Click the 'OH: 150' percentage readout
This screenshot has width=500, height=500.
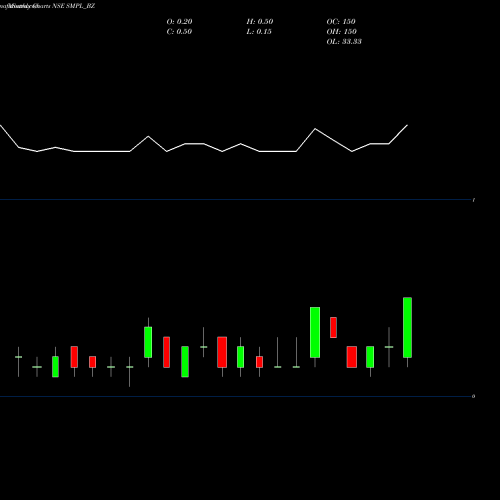tap(342, 31)
